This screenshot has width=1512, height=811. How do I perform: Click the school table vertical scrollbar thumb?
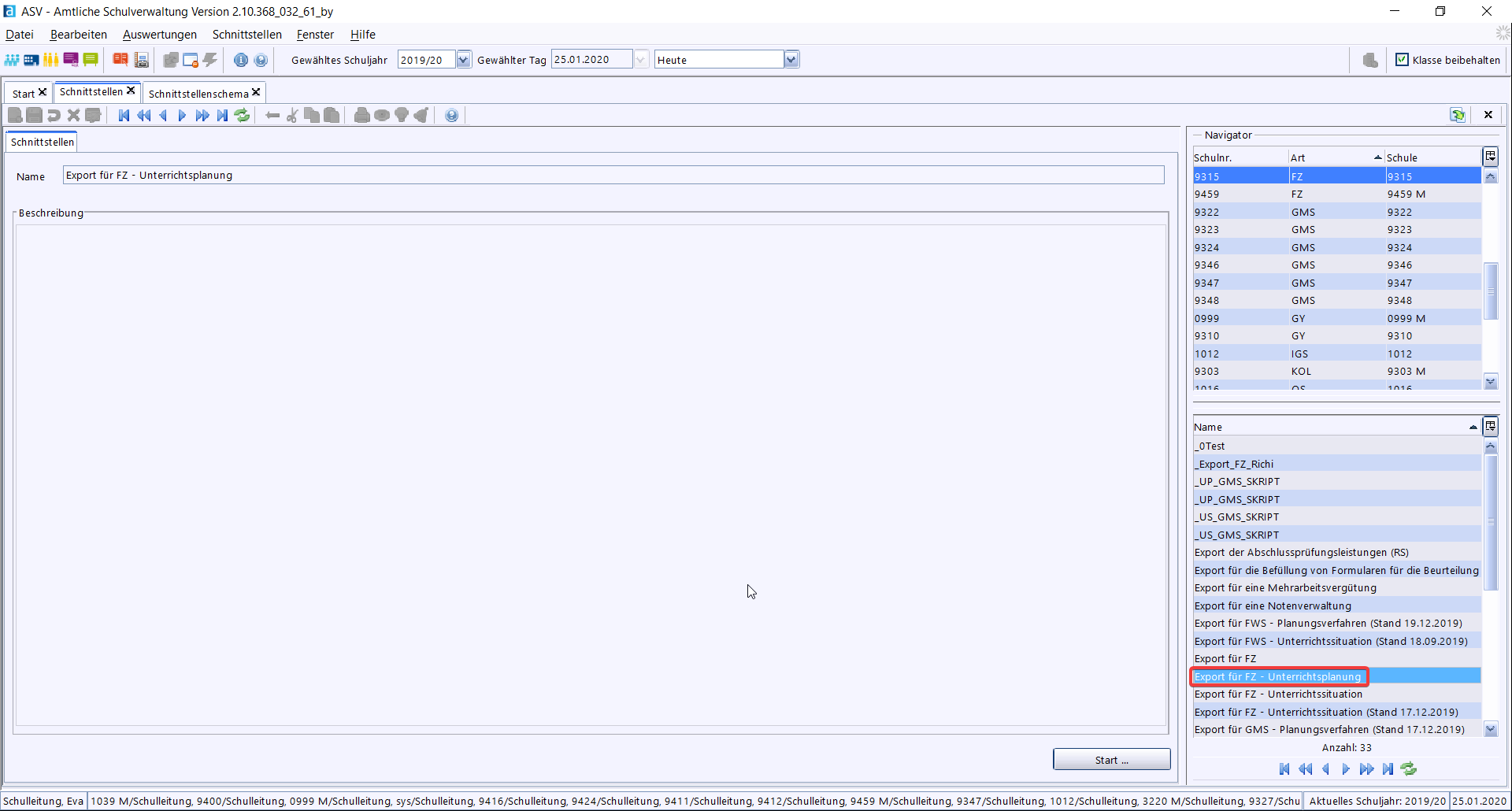point(1491,291)
